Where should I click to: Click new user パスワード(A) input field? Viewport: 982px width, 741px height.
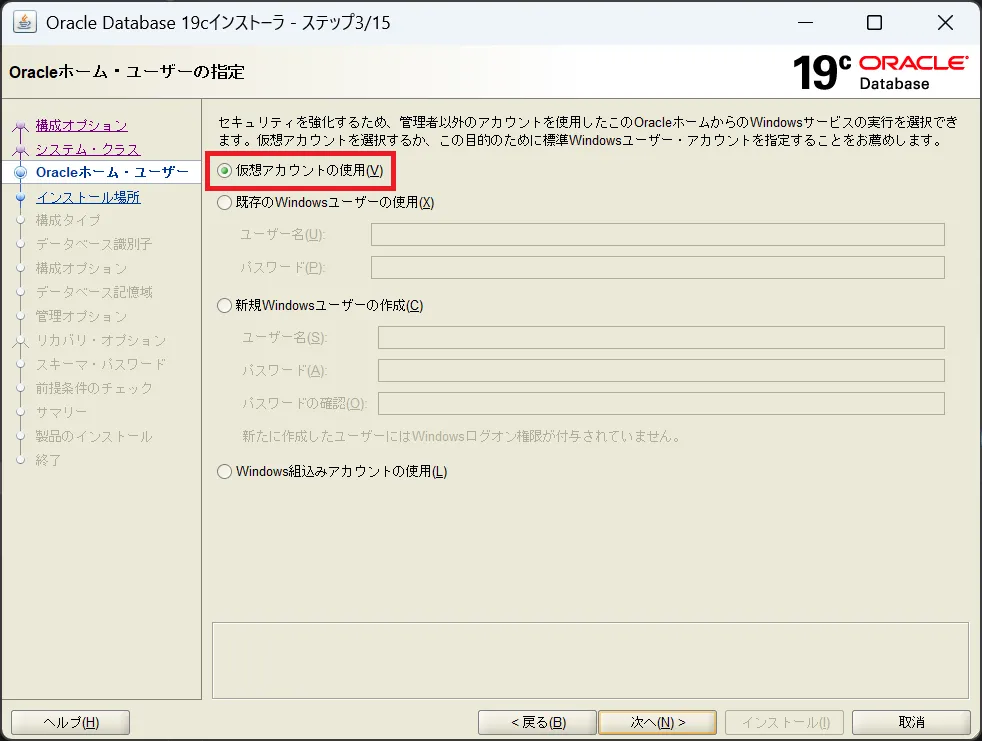click(661, 370)
